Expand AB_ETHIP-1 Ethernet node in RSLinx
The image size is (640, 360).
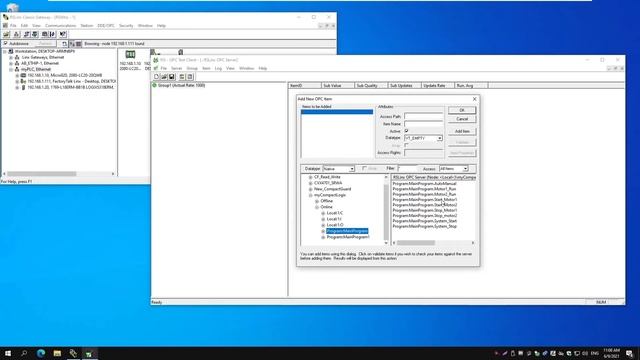(11, 63)
